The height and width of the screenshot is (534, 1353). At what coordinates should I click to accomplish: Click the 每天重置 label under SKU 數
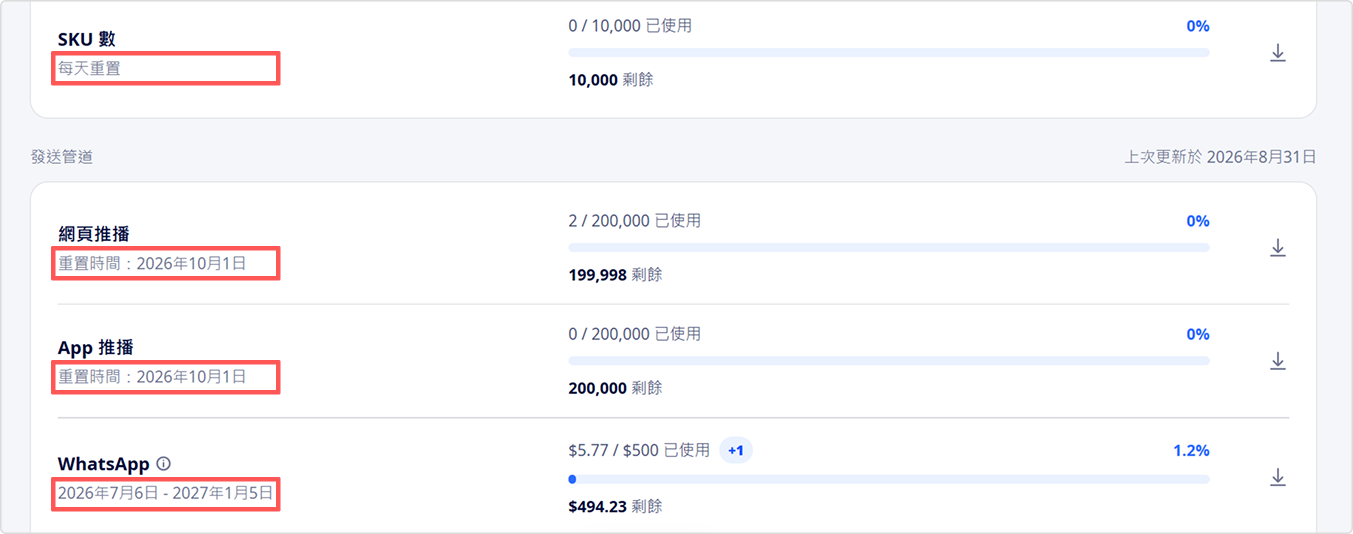pos(90,68)
